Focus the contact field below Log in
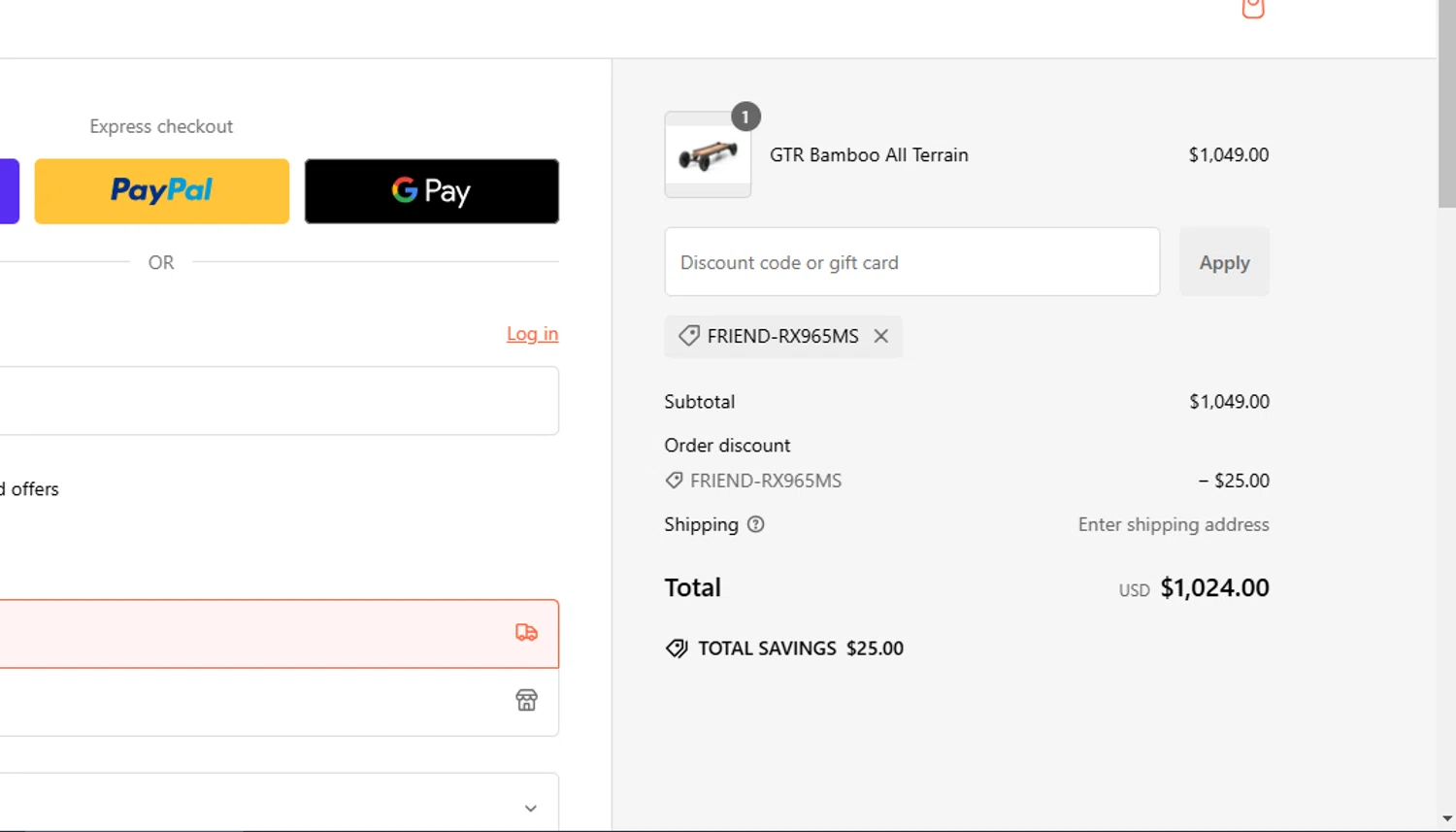Viewport: 1456px width, 832px height. [x=280, y=401]
